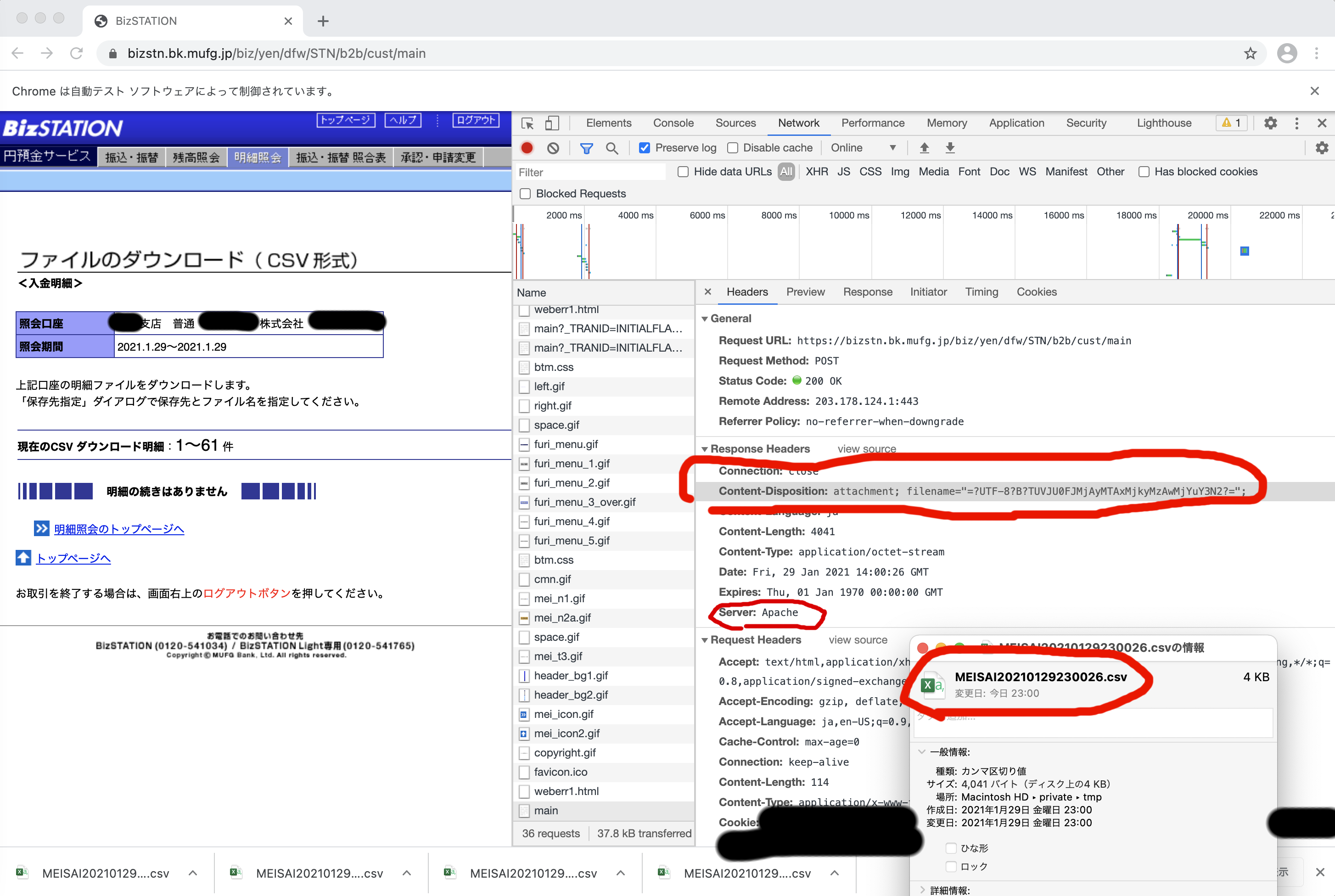
Task: Check ロック checkbox in file info window
Action: tap(951, 866)
